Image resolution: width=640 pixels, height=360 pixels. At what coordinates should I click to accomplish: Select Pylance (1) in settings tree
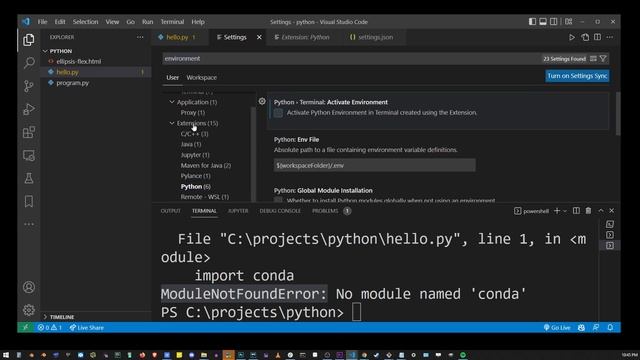[x=196, y=176]
